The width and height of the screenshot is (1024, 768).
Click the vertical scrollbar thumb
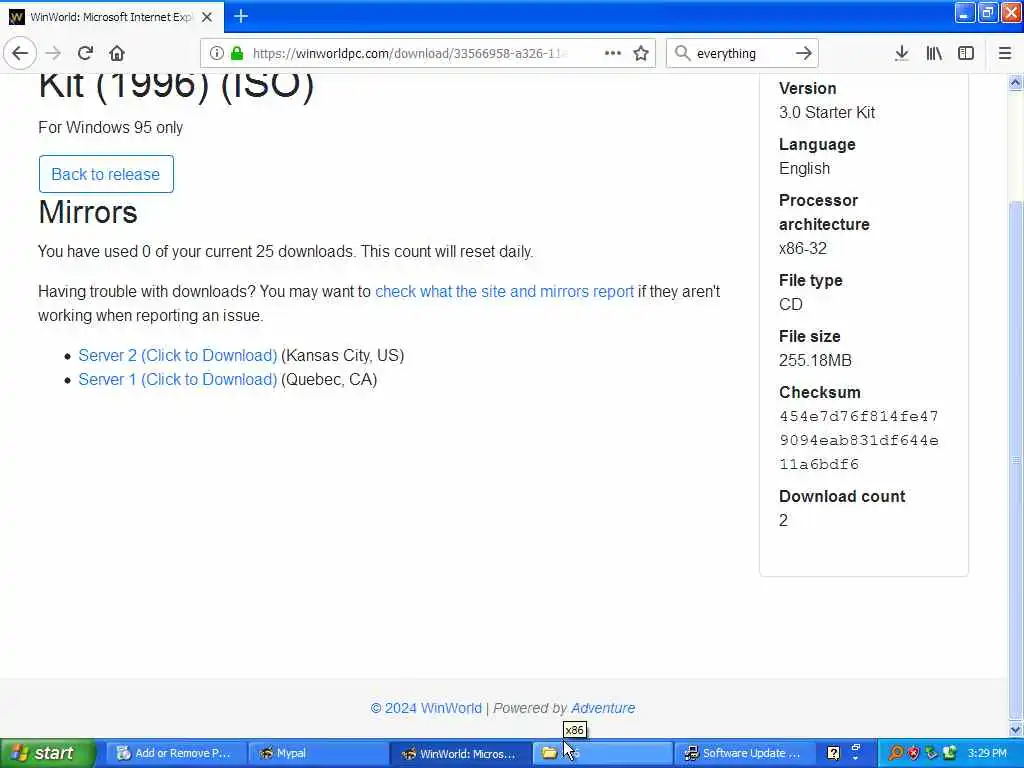point(1016,460)
